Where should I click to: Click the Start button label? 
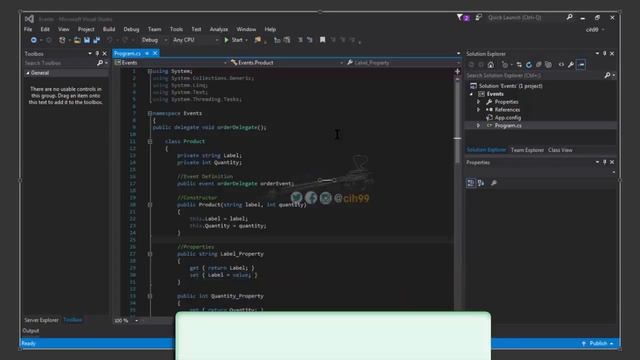pyautogui.click(x=237, y=40)
